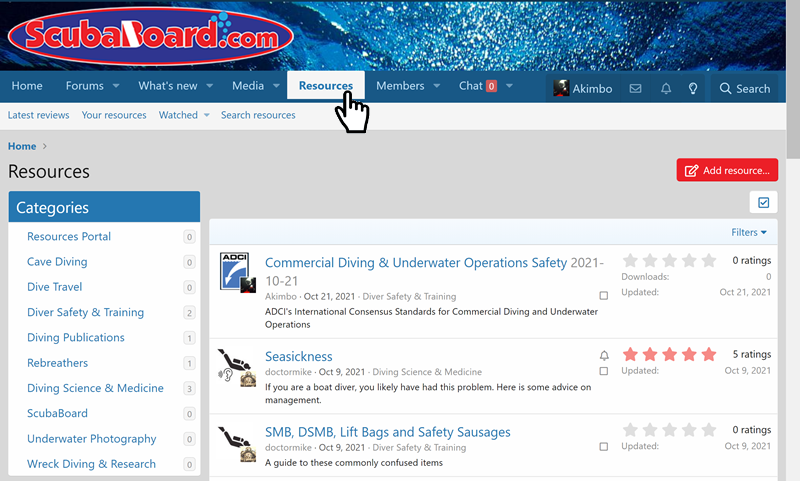Select the Diver Safety & Training category
800x481 pixels.
(x=86, y=312)
